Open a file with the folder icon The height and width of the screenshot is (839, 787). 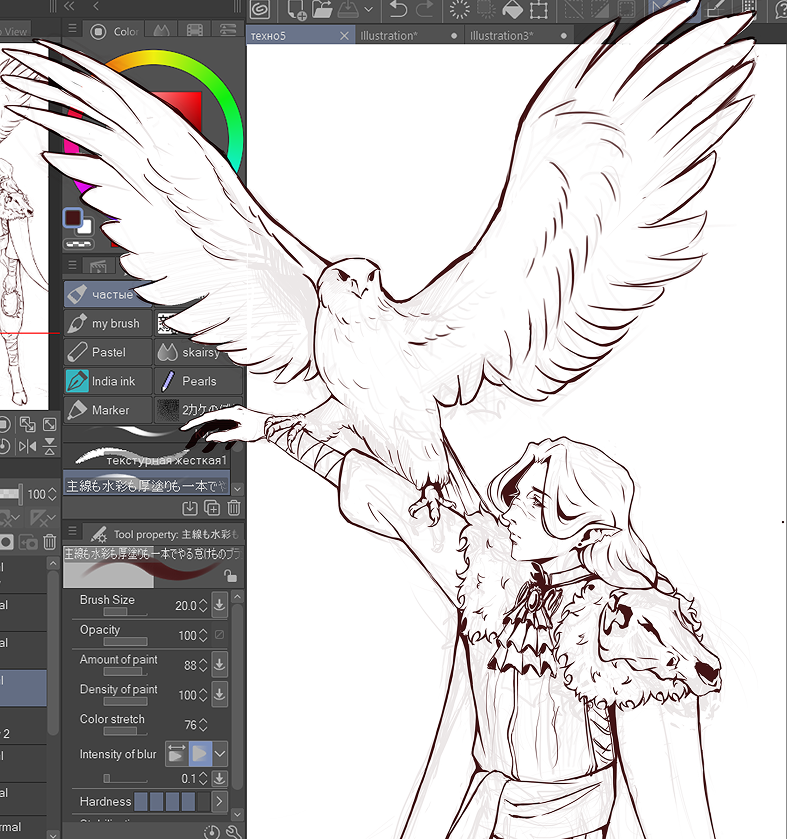click(322, 9)
